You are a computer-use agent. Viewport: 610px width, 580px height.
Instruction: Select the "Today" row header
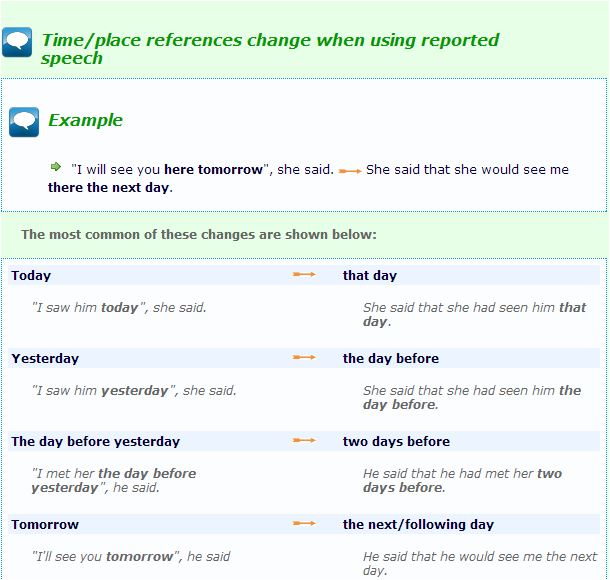coord(31,276)
